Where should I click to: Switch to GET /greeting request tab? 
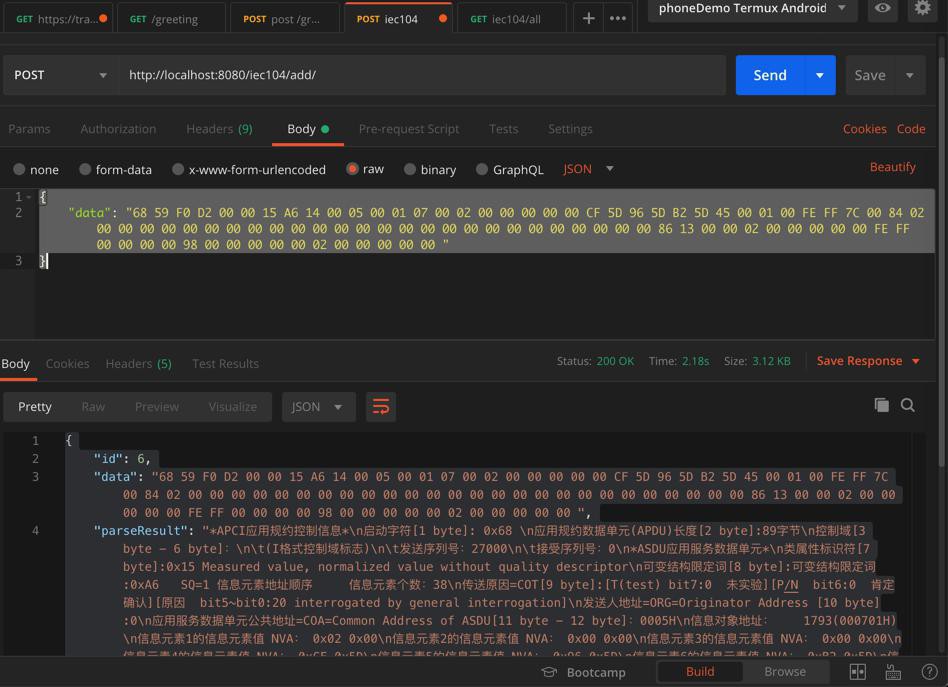[170, 19]
